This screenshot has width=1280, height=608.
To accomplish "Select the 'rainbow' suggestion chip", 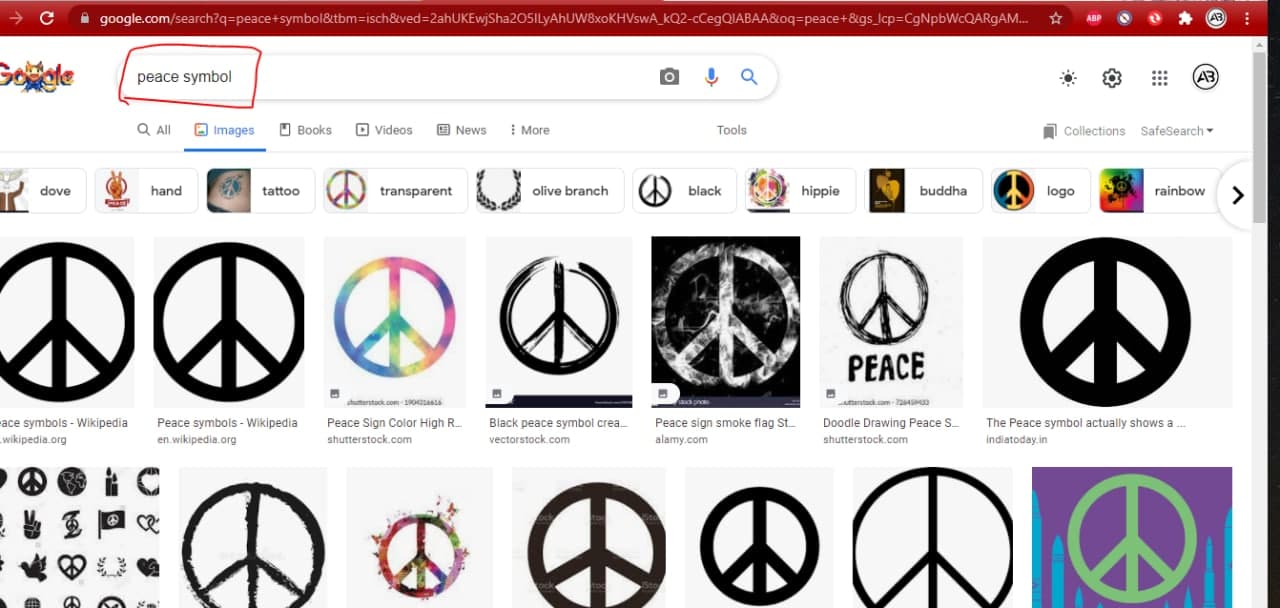I will (1160, 191).
